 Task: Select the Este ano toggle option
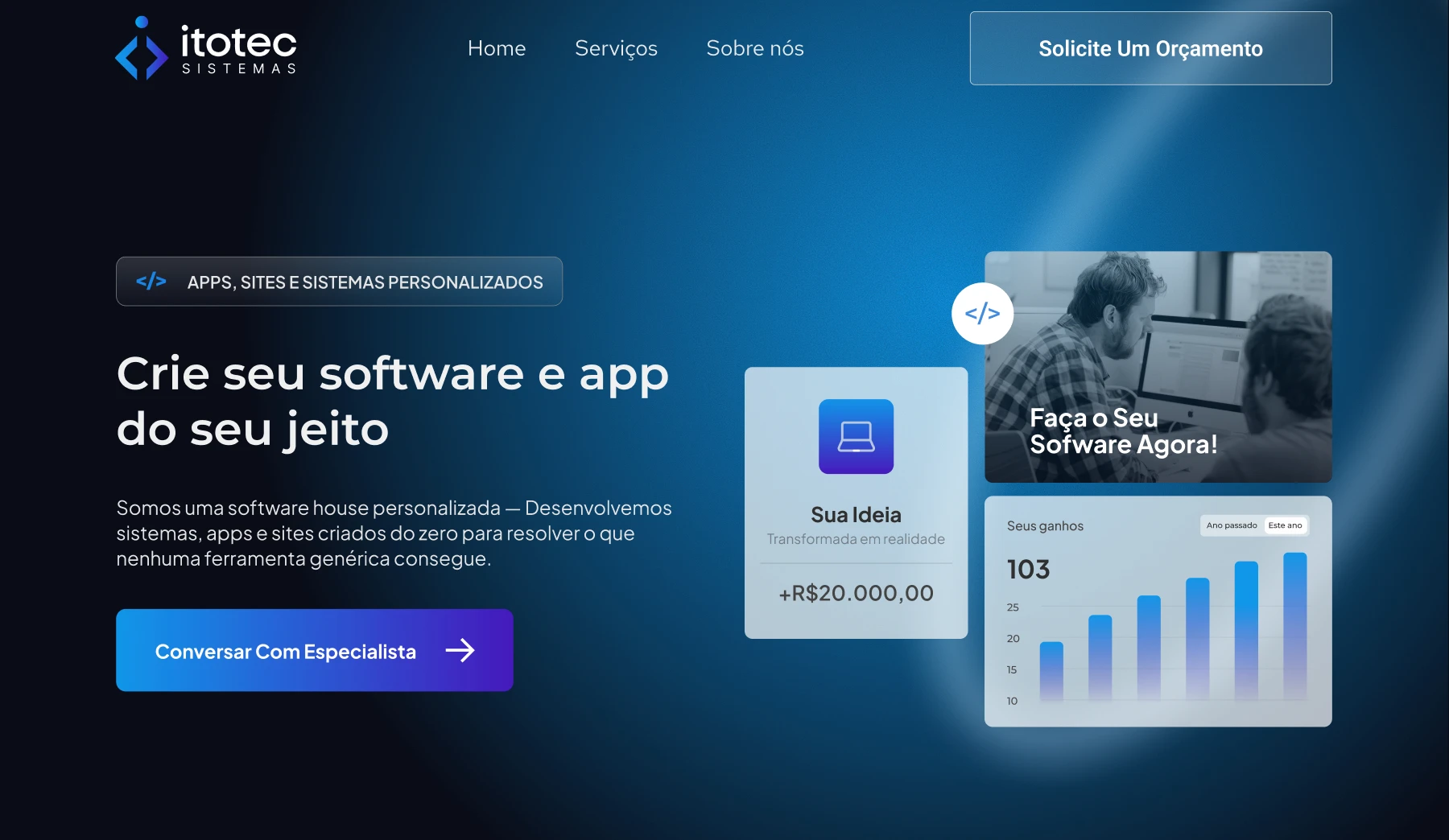[x=1285, y=525]
